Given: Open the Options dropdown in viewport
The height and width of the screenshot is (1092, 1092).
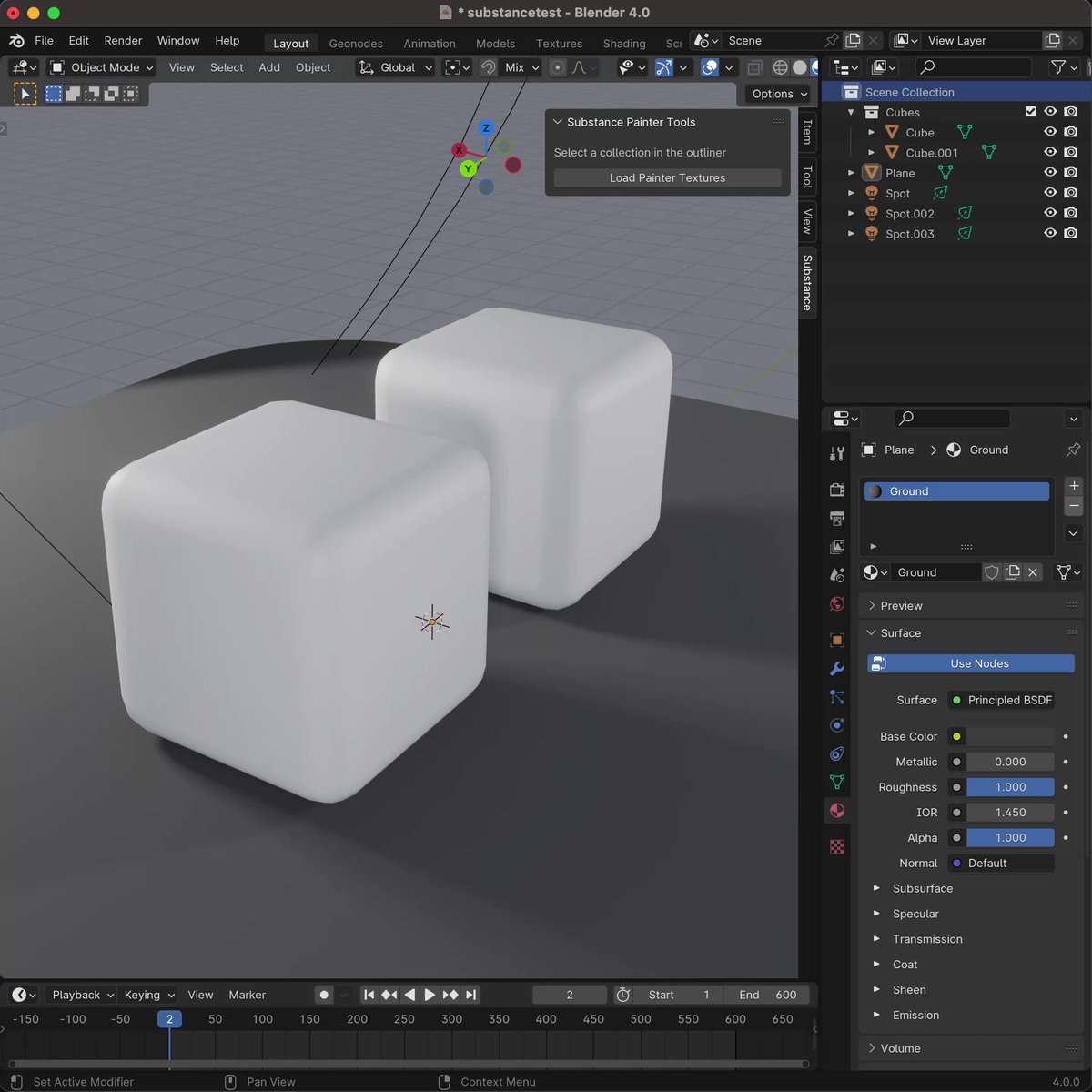Looking at the screenshot, I should [779, 94].
